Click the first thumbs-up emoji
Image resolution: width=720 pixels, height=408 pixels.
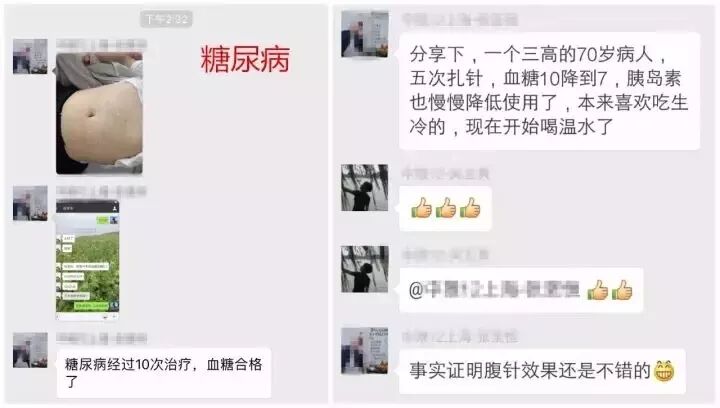(422, 208)
